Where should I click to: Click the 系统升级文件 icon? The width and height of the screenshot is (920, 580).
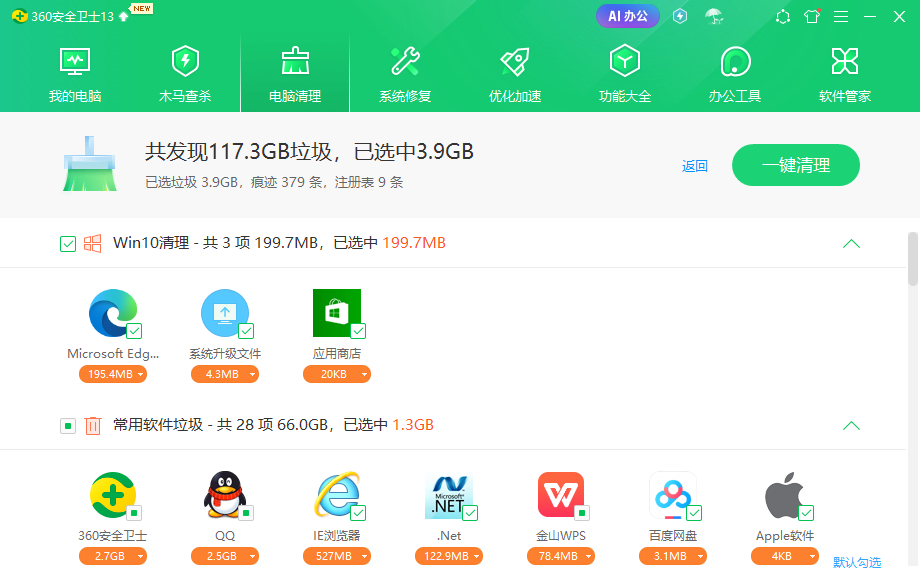225,313
